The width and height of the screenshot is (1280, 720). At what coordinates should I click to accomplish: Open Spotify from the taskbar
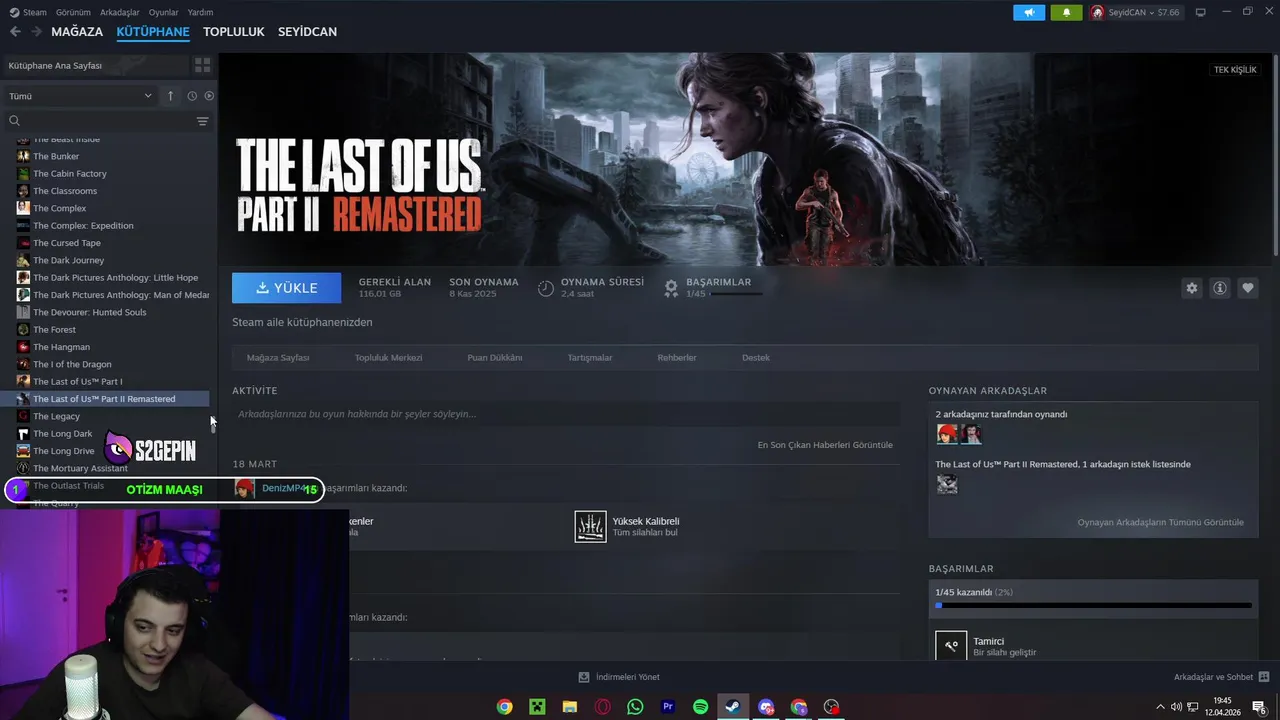(x=701, y=707)
